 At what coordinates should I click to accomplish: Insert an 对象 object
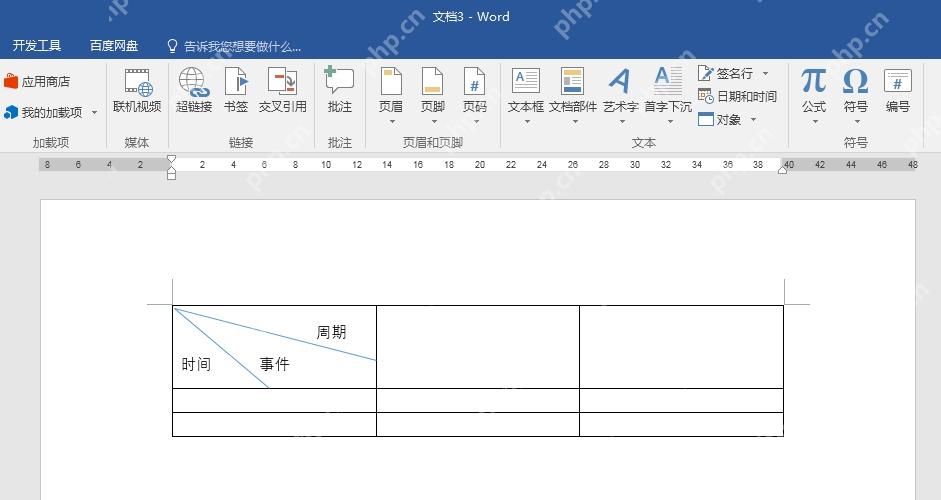click(x=719, y=119)
